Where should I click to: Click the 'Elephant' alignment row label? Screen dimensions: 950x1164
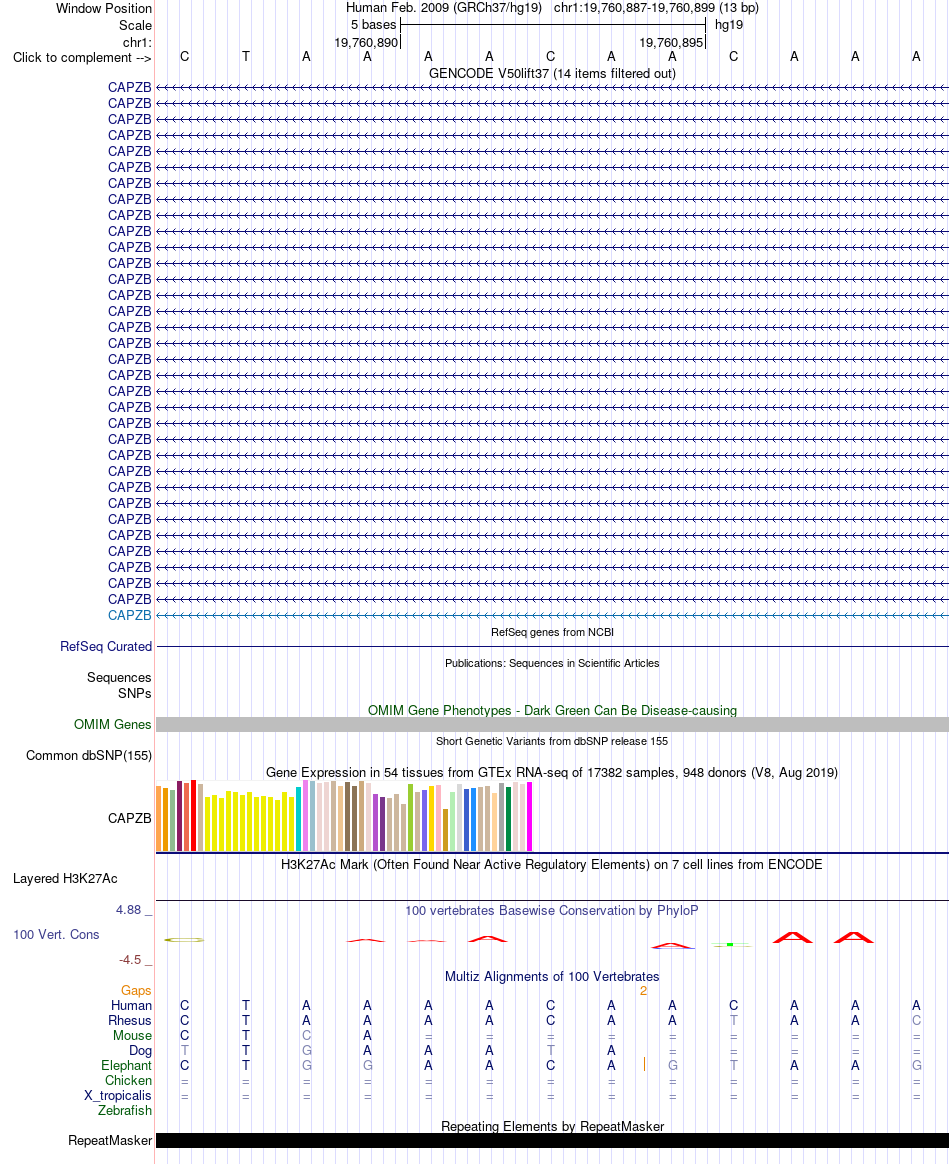click(x=126, y=1066)
